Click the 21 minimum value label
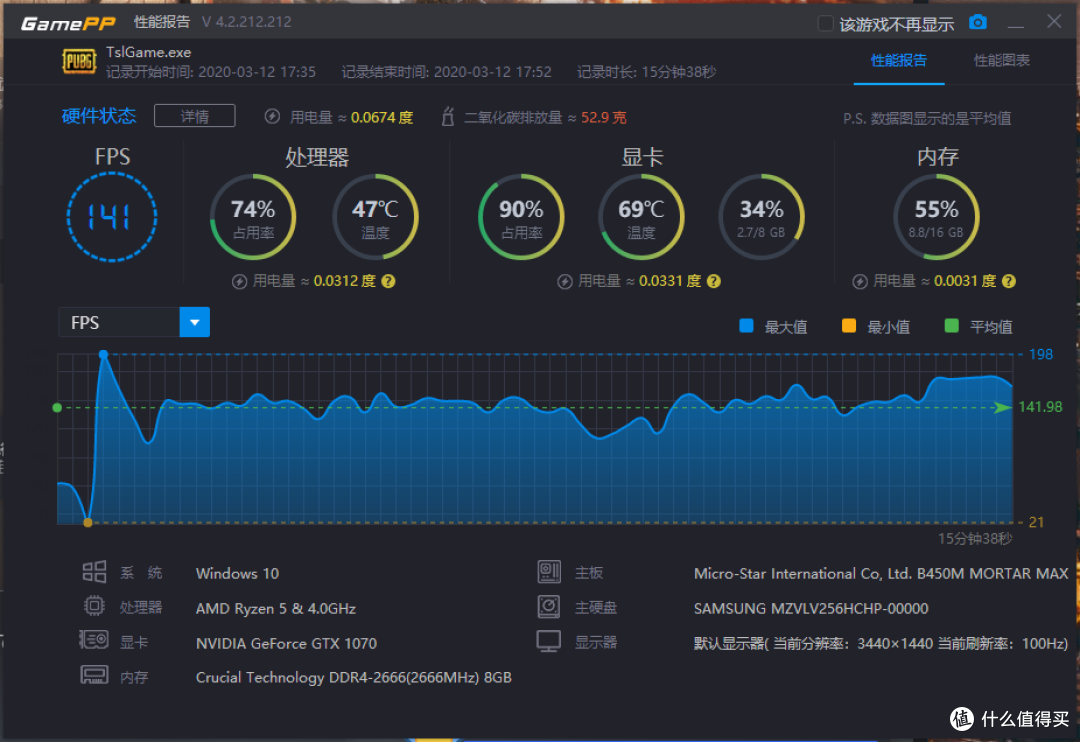1080x742 pixels. pyautogui.click(x=1036, y=522)
